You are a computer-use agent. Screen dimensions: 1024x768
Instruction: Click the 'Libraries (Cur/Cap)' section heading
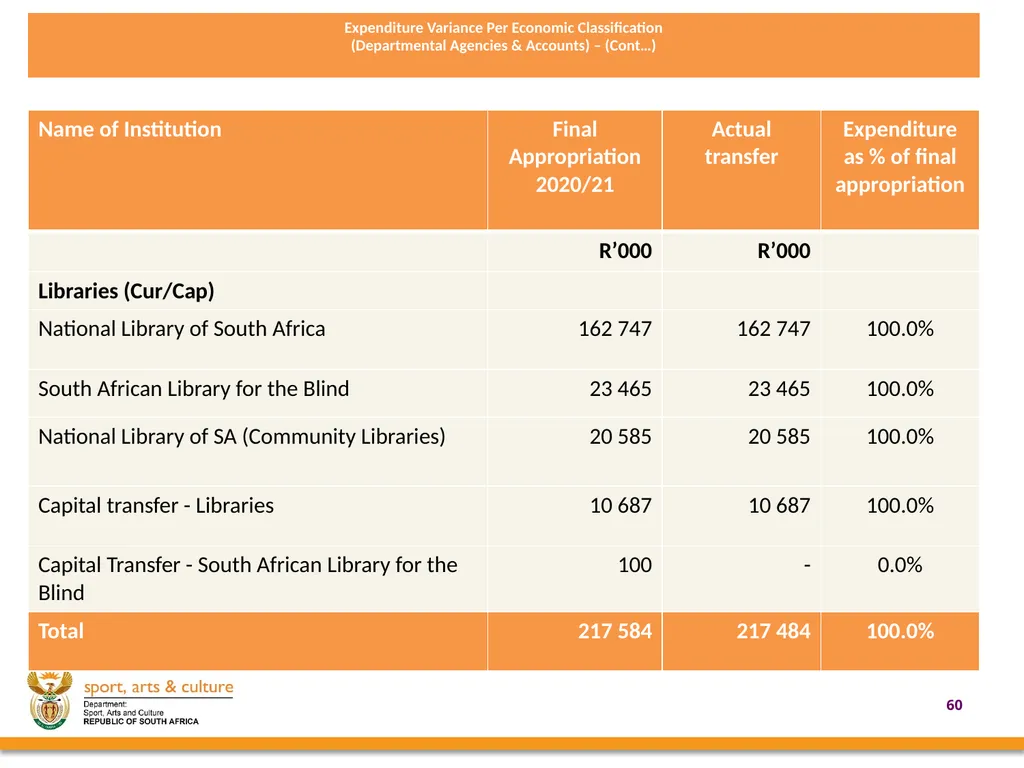pyautogui.click(x=126, y=291)
